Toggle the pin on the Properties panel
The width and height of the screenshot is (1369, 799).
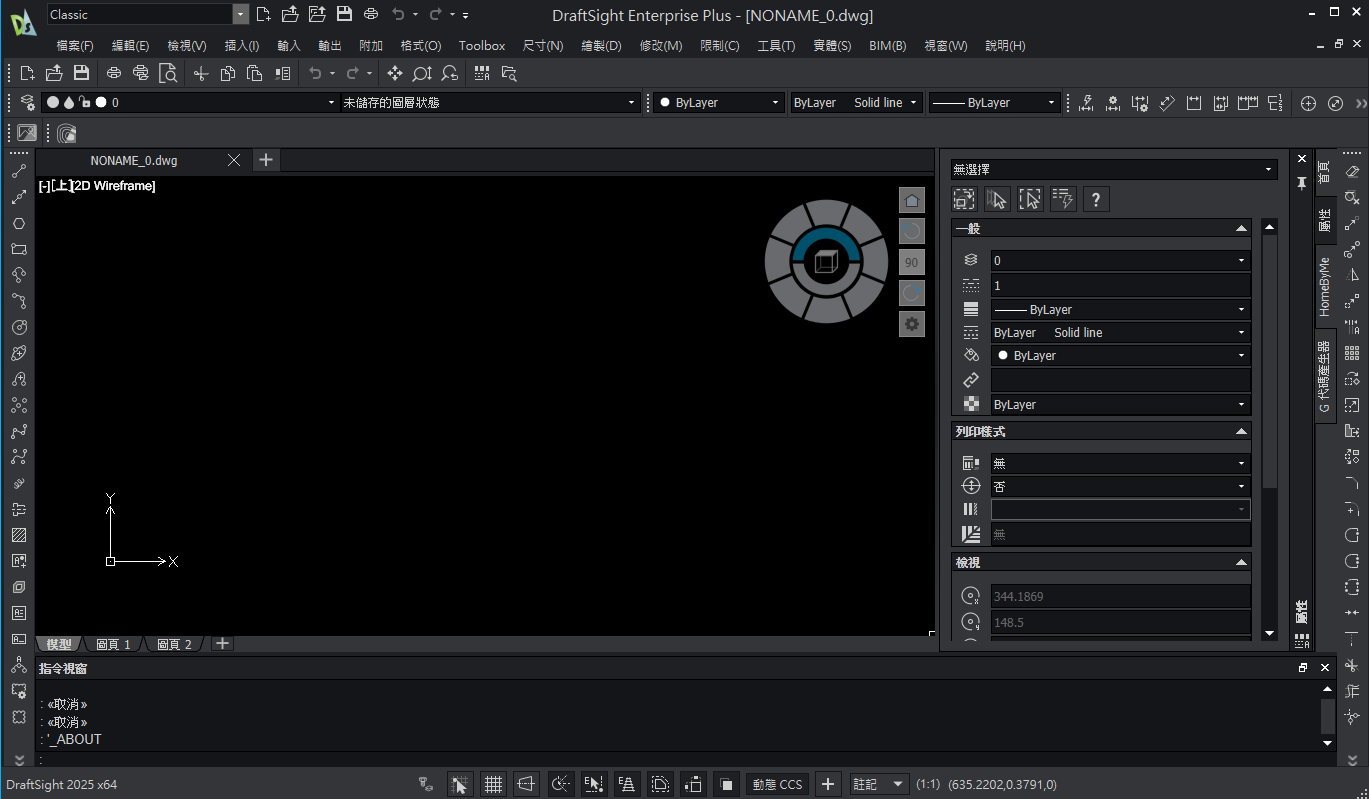pos(1302,183)
